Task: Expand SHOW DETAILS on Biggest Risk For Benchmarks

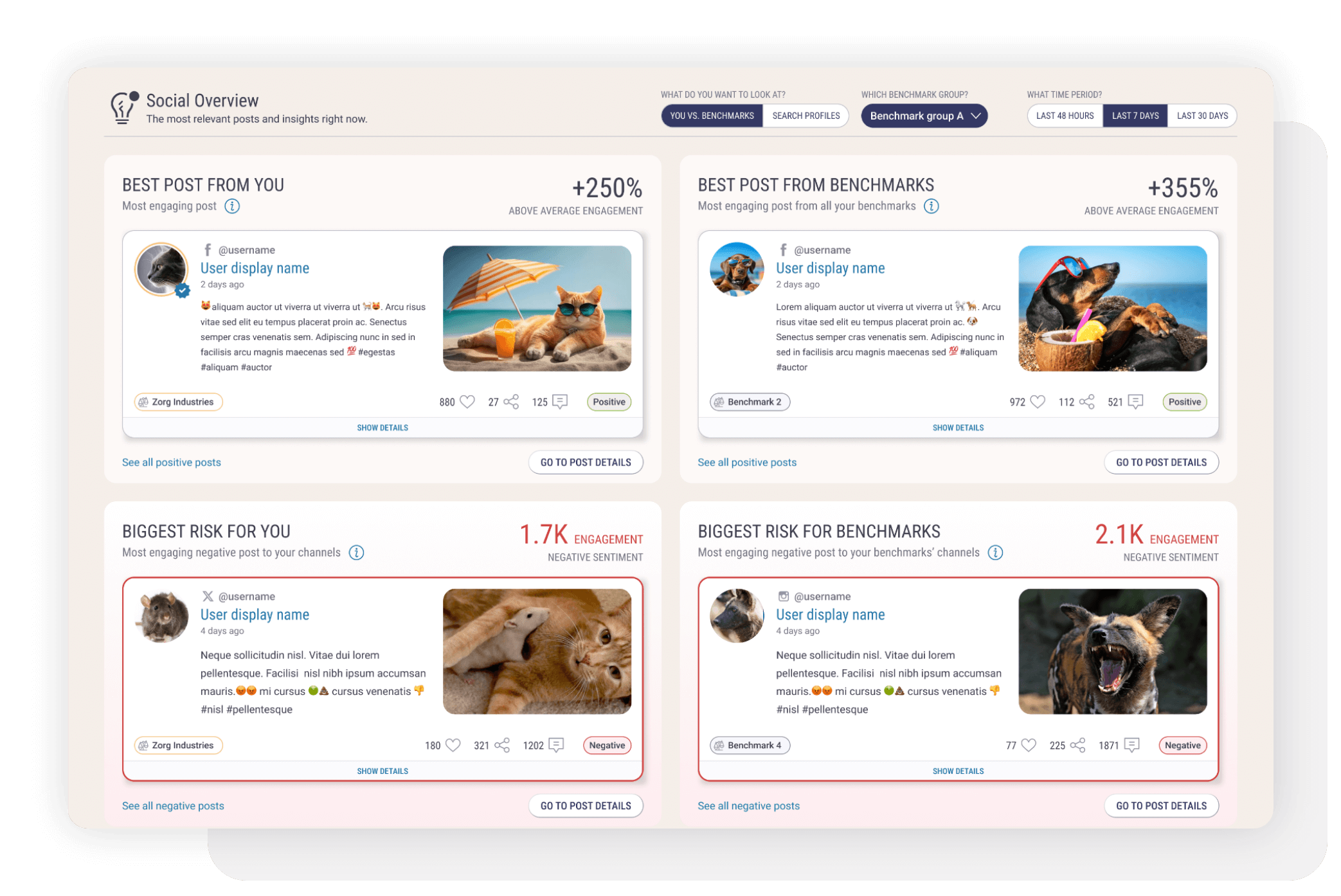Action: pos(958,771)
